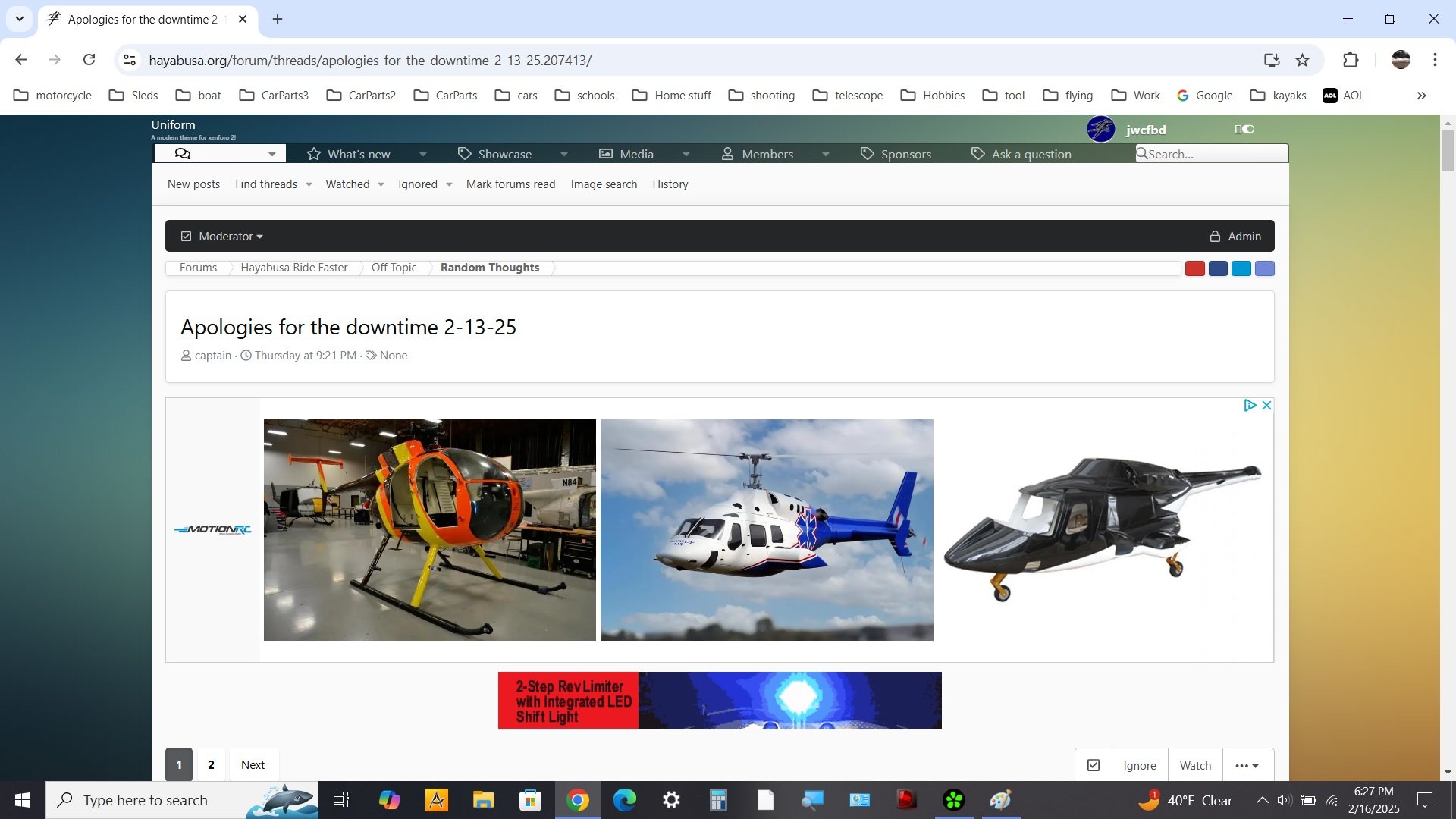Screen dimensions: 1456x819
Task: Open the Random Thoughts forum tab
Action: pos(489,267)
